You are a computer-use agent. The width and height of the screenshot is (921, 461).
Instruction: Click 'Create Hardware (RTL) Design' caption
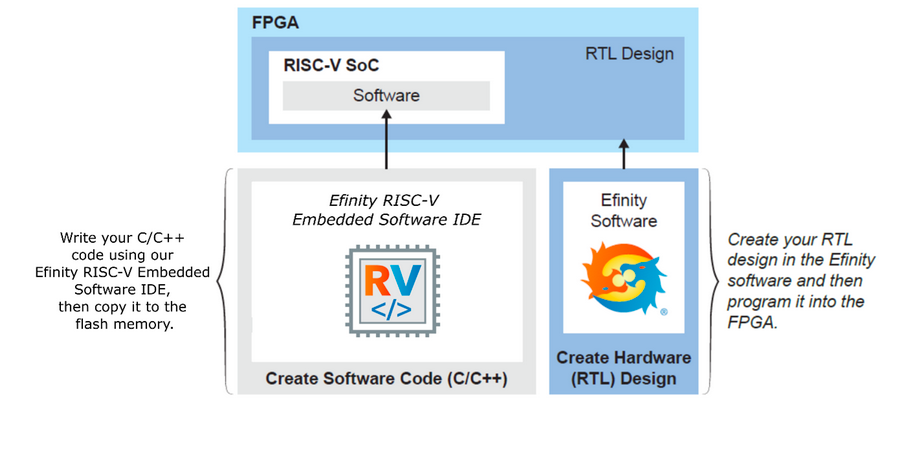(x=624, y=368)
